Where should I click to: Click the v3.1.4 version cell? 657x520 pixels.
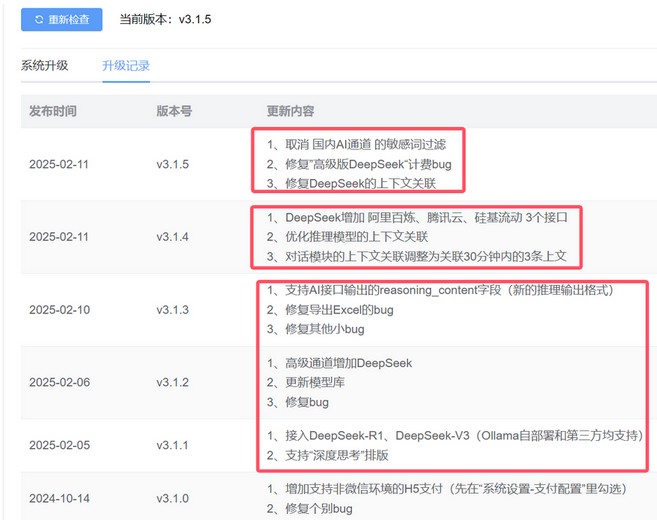click(x=173, y=237)
